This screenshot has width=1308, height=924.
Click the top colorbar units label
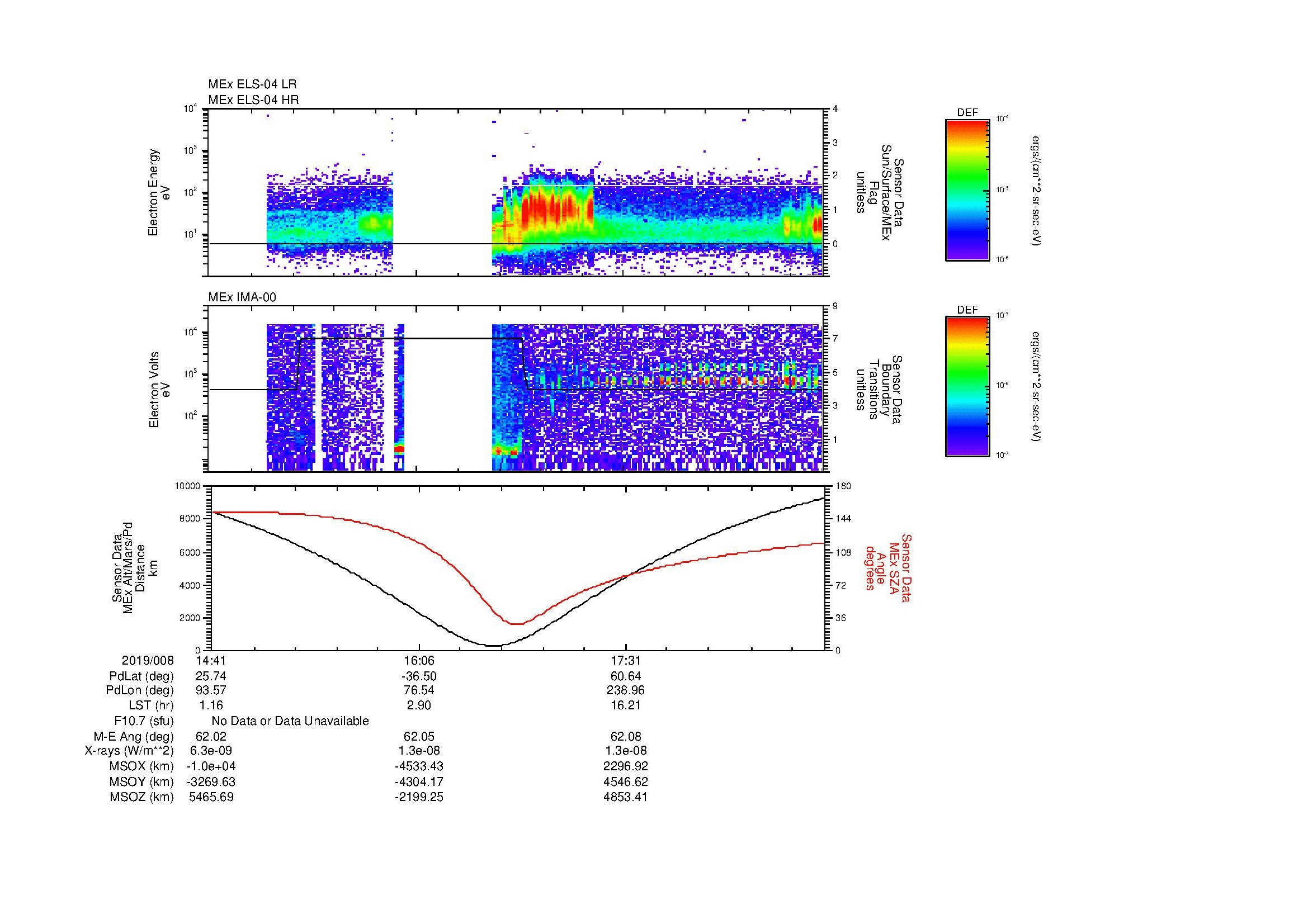coord(1036,191)
